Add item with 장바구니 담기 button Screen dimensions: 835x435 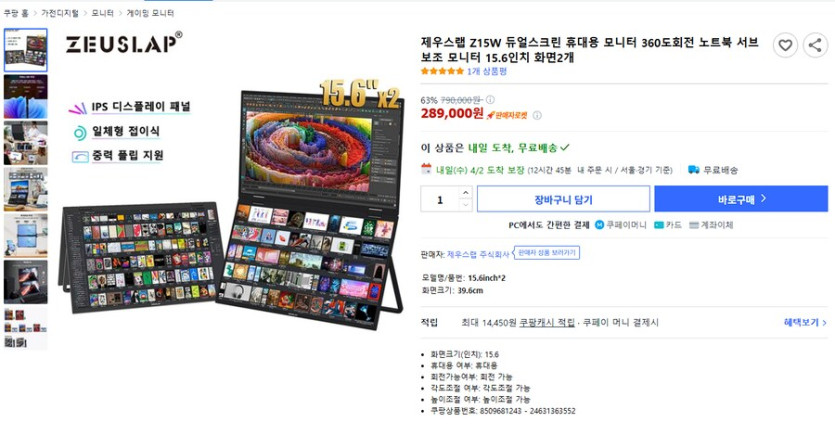[563, 199]
